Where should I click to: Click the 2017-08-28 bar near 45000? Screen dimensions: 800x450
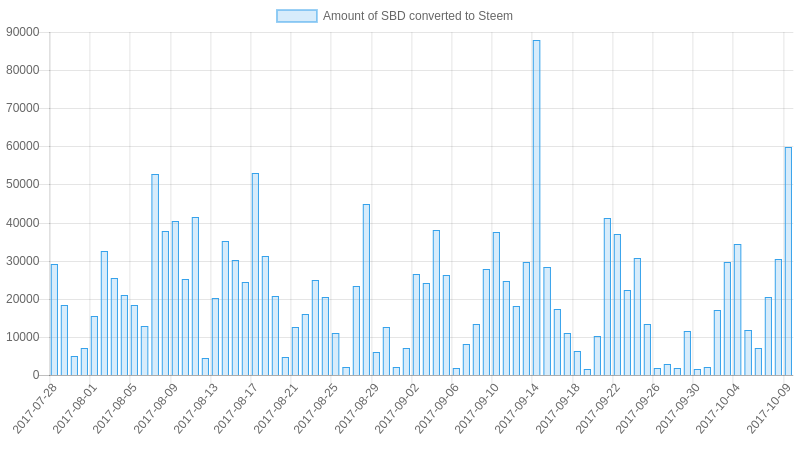(366, 290)
